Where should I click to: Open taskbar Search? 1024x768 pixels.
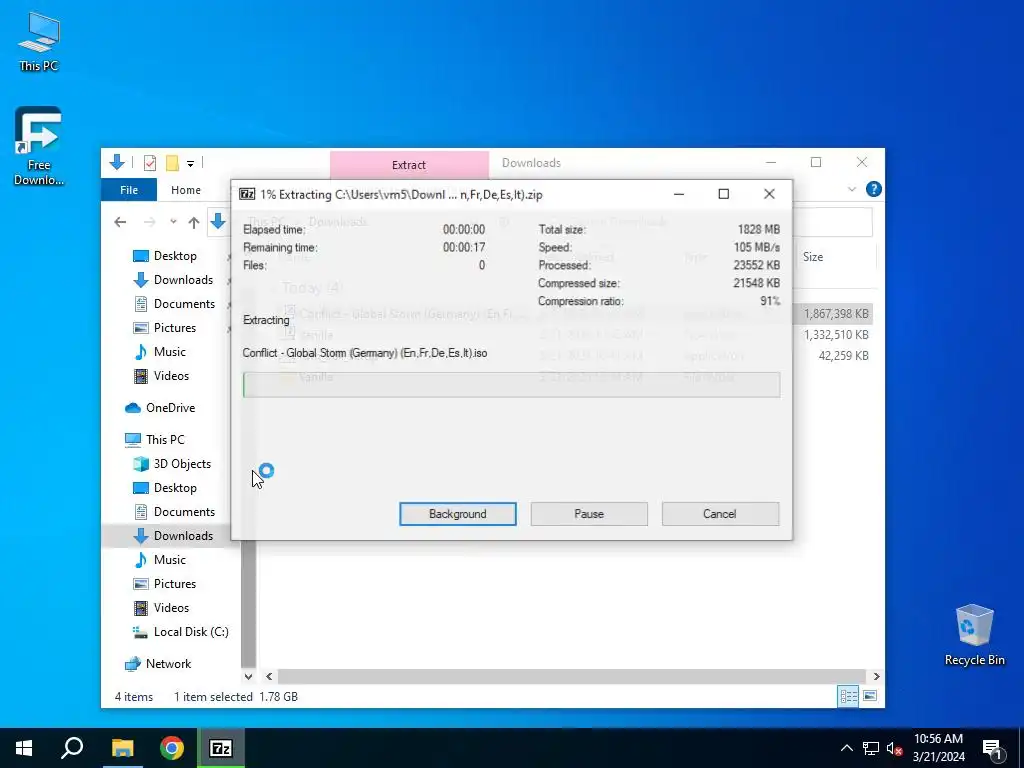click(72, 748)
